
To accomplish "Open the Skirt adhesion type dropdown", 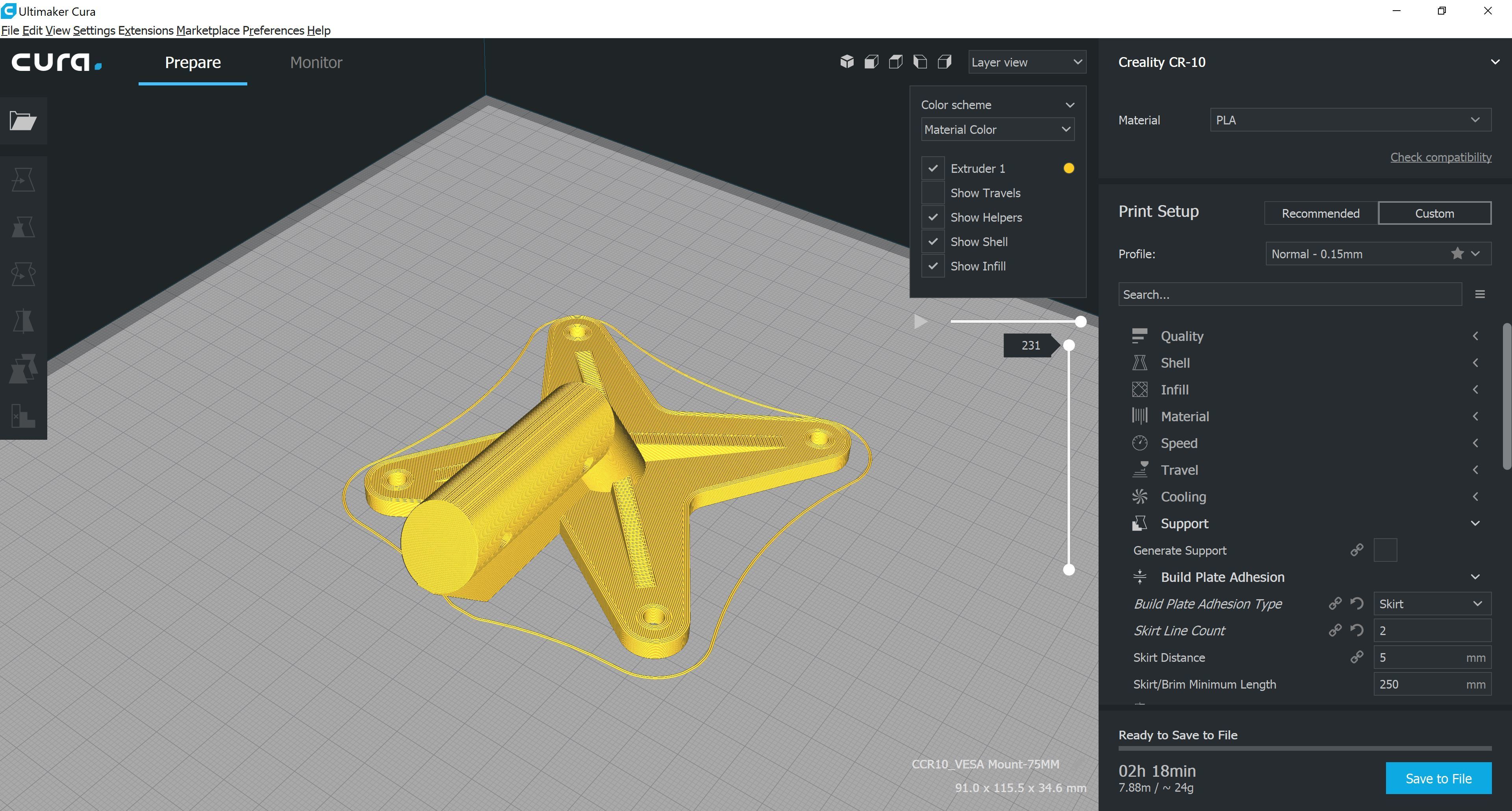I will (x=1432, y=604).
